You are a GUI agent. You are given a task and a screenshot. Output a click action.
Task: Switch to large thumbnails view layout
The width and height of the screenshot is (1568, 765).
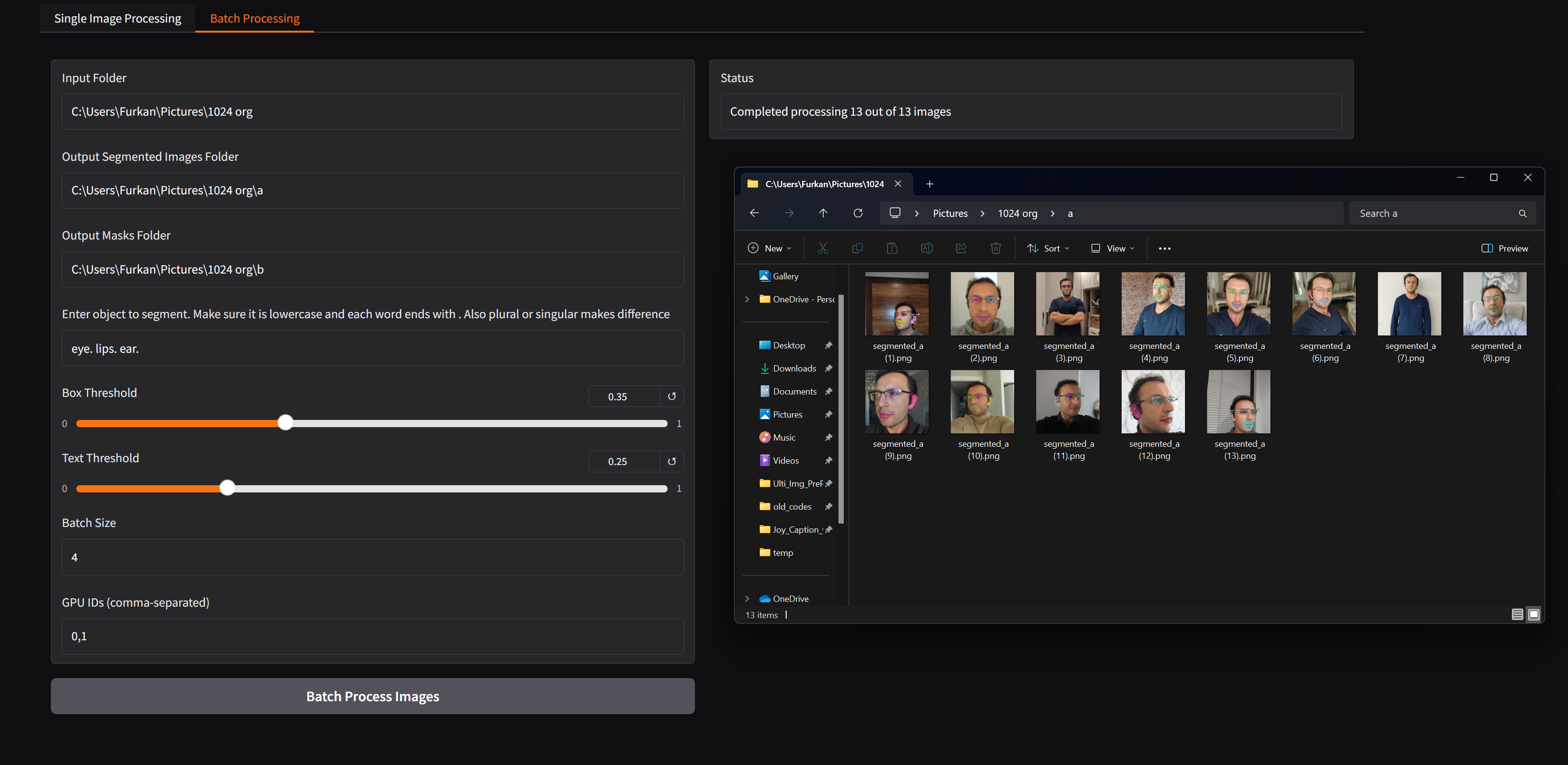(1534, 615)
